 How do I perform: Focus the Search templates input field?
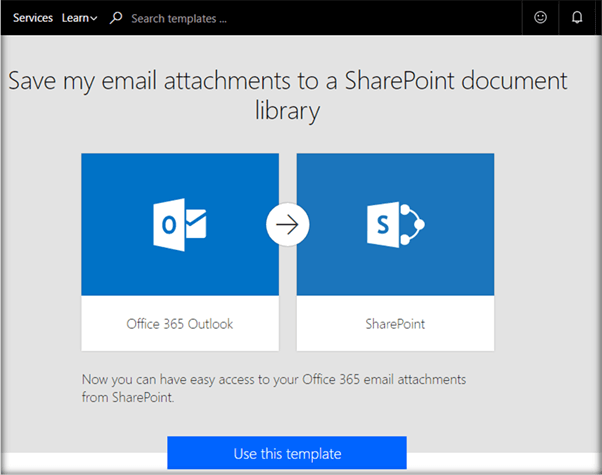(200, 18)
